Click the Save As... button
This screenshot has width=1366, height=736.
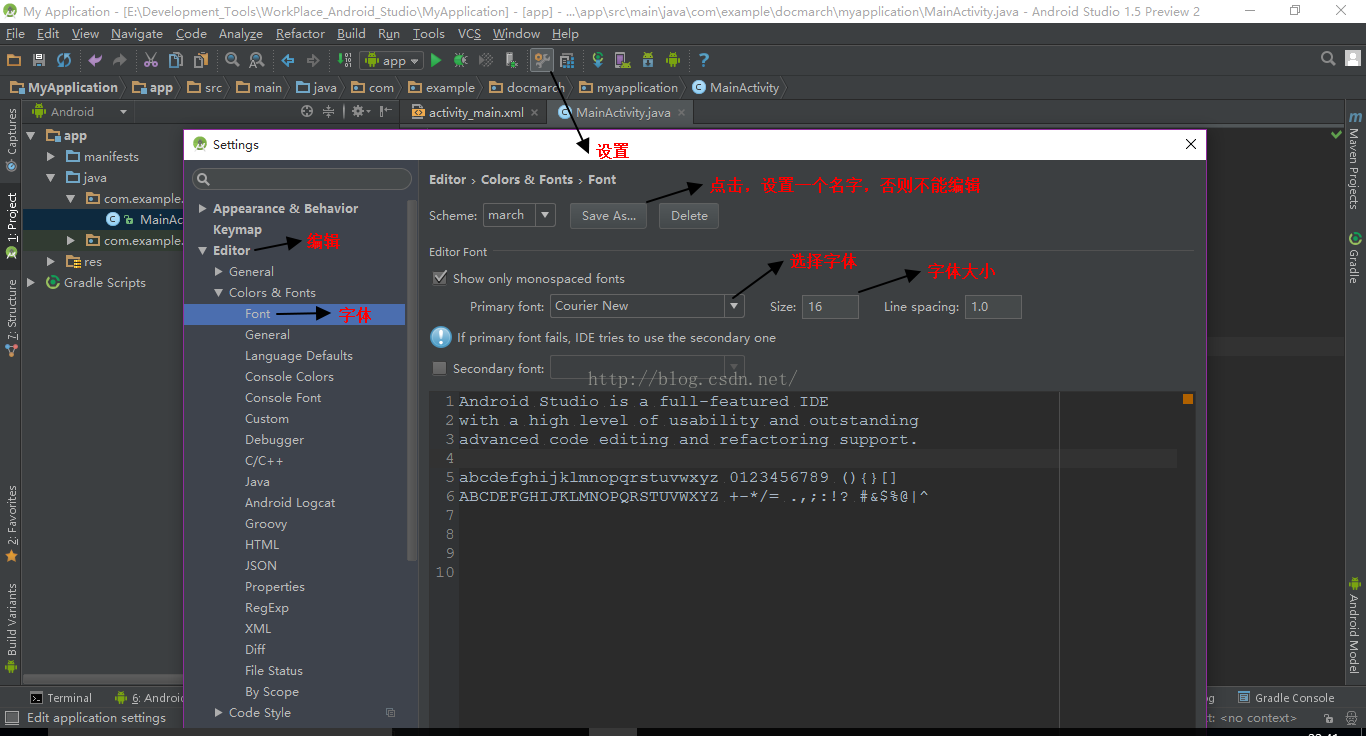point(608,215)
